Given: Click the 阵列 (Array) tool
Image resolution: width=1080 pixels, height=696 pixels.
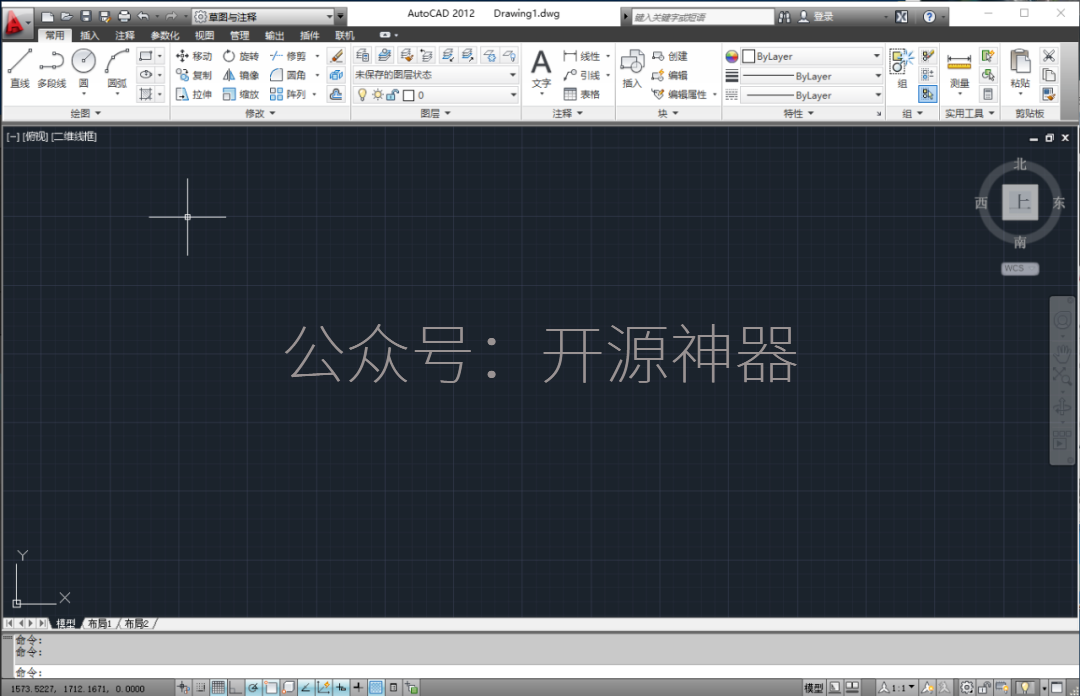Looking at the screenshot, I should tap(288, 94).
